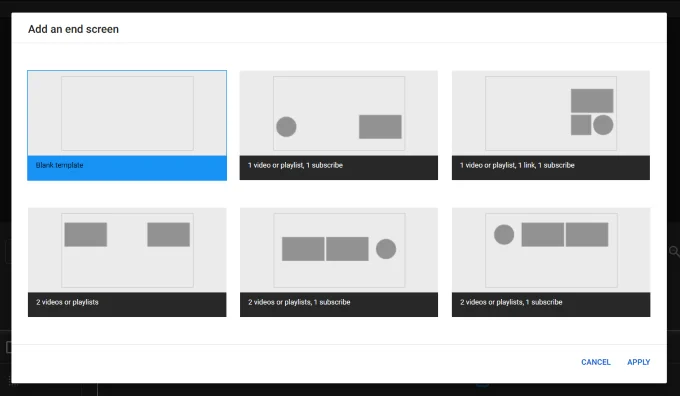Screen dimensions: 680x396
Task: Click APPLY to confirm the template
Action: tap(638, 362)
